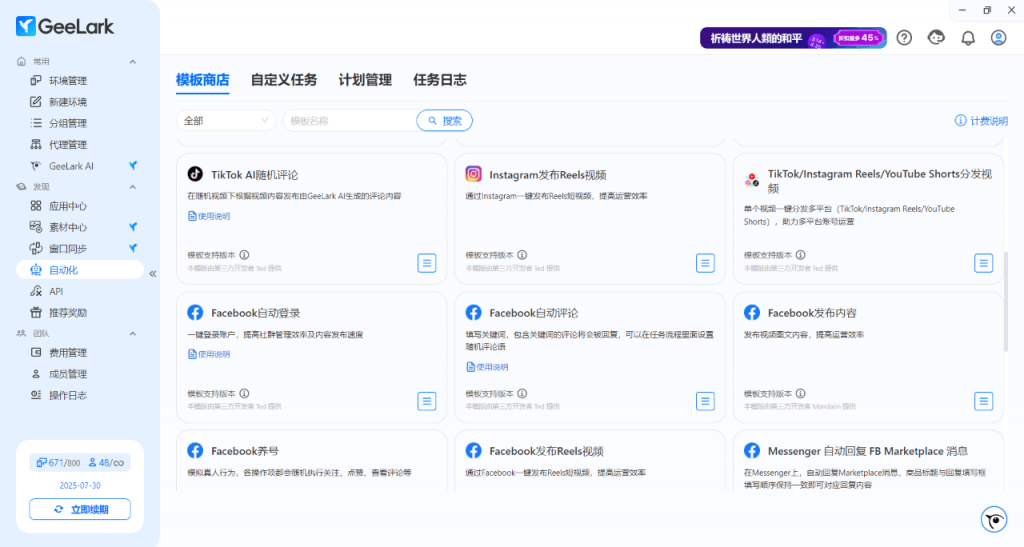Click the 模板名称 search input field
The width and height of the screenshot is (1024, 547).
point(350,121)
